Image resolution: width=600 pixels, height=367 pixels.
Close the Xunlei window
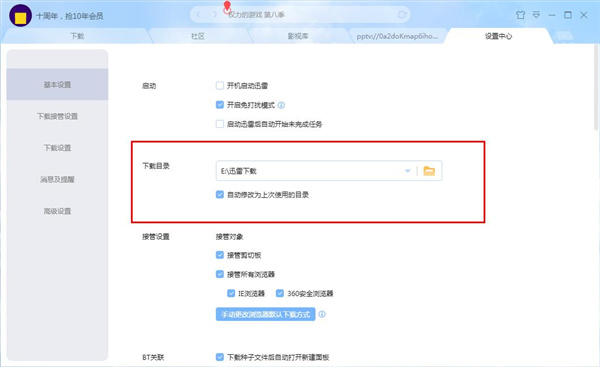584,15
